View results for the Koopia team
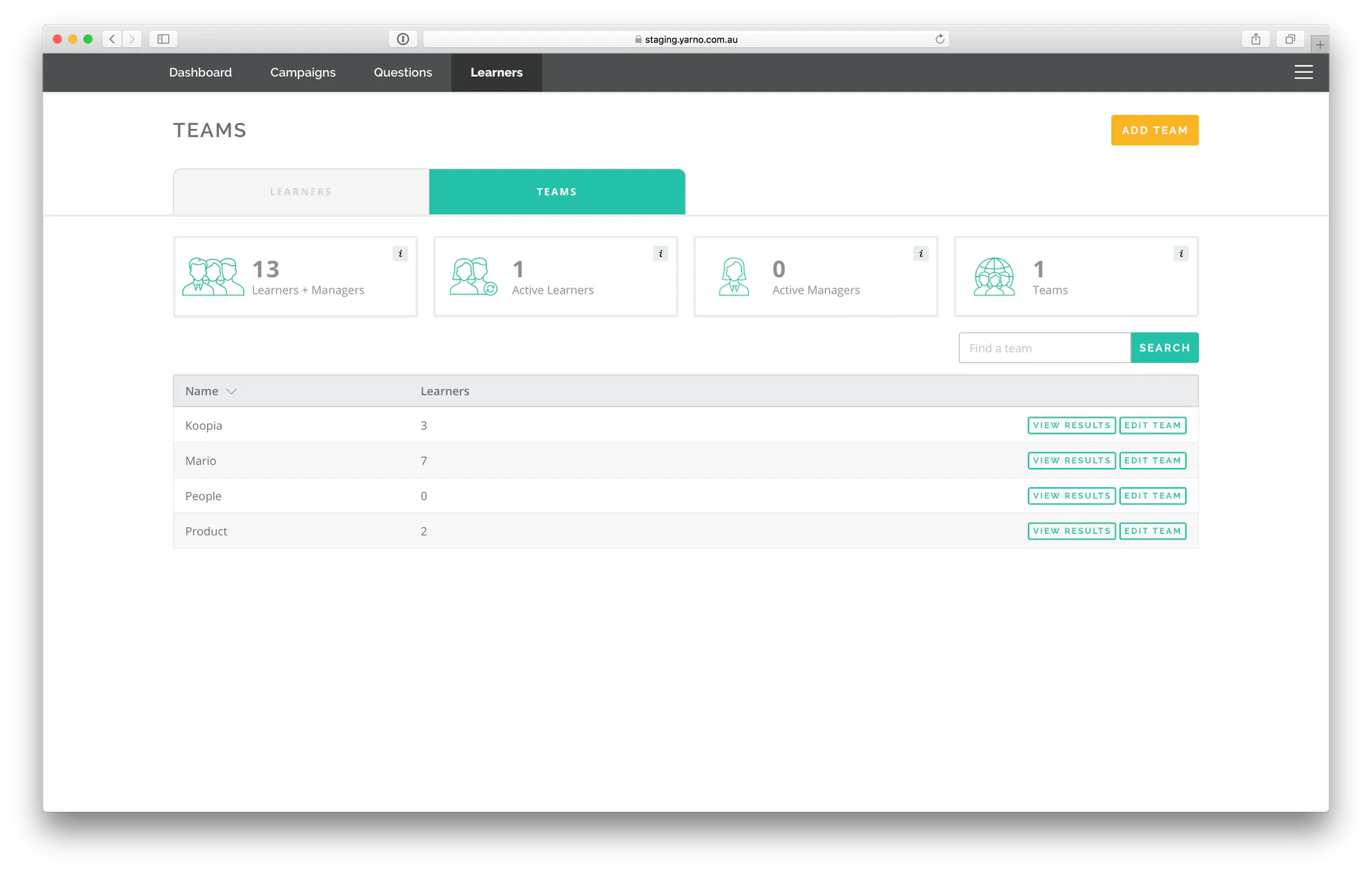The height and width of the screenshot is (873, 1372). point(1072,426)
